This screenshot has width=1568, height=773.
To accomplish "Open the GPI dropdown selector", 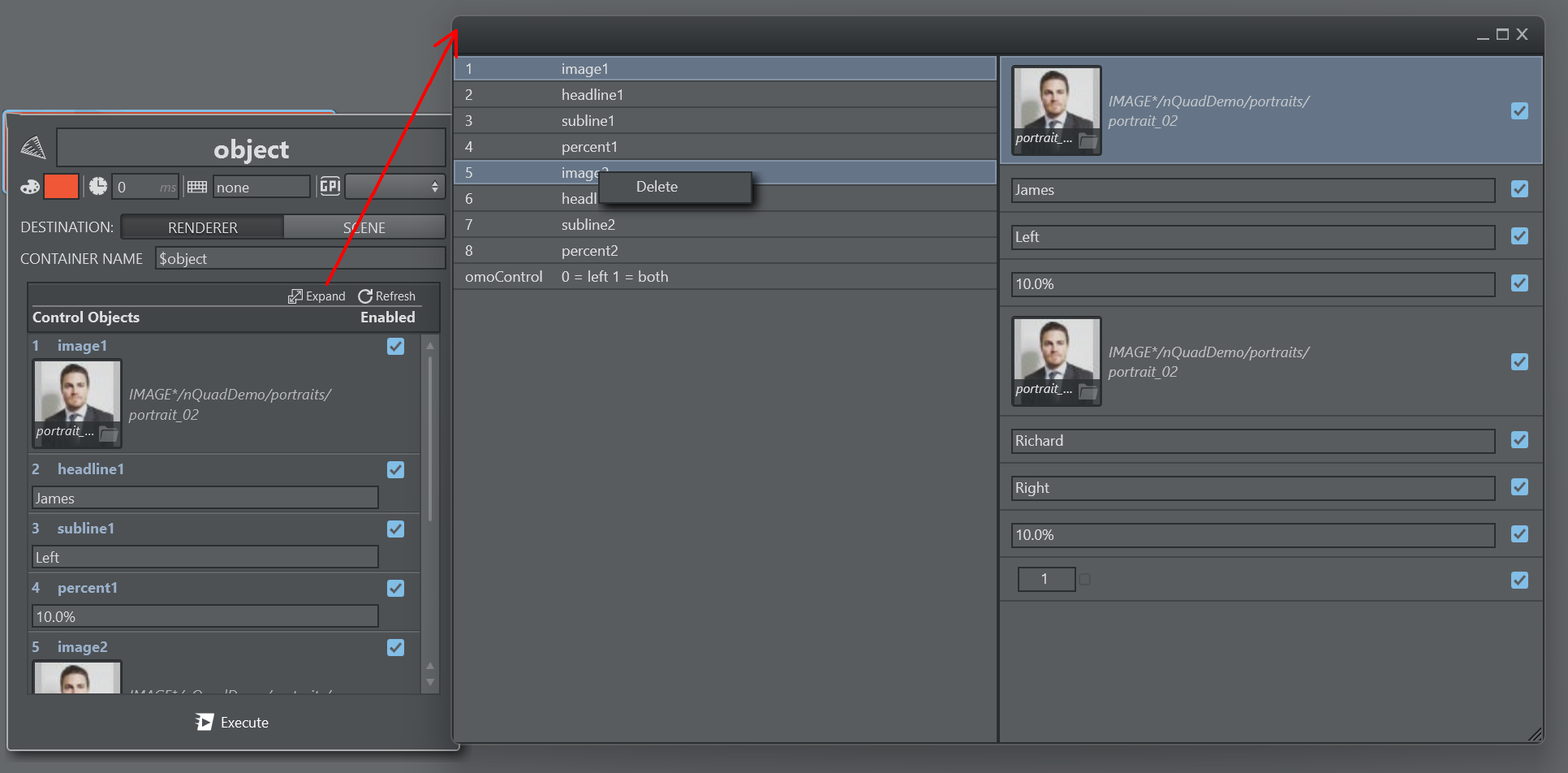I will [395, 187].
